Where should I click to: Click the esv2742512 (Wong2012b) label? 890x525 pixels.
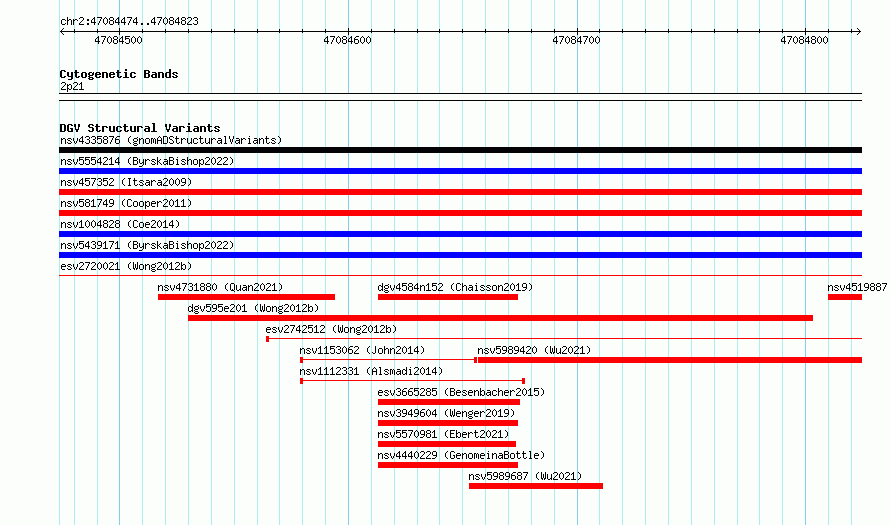click(x=331, y=329)
